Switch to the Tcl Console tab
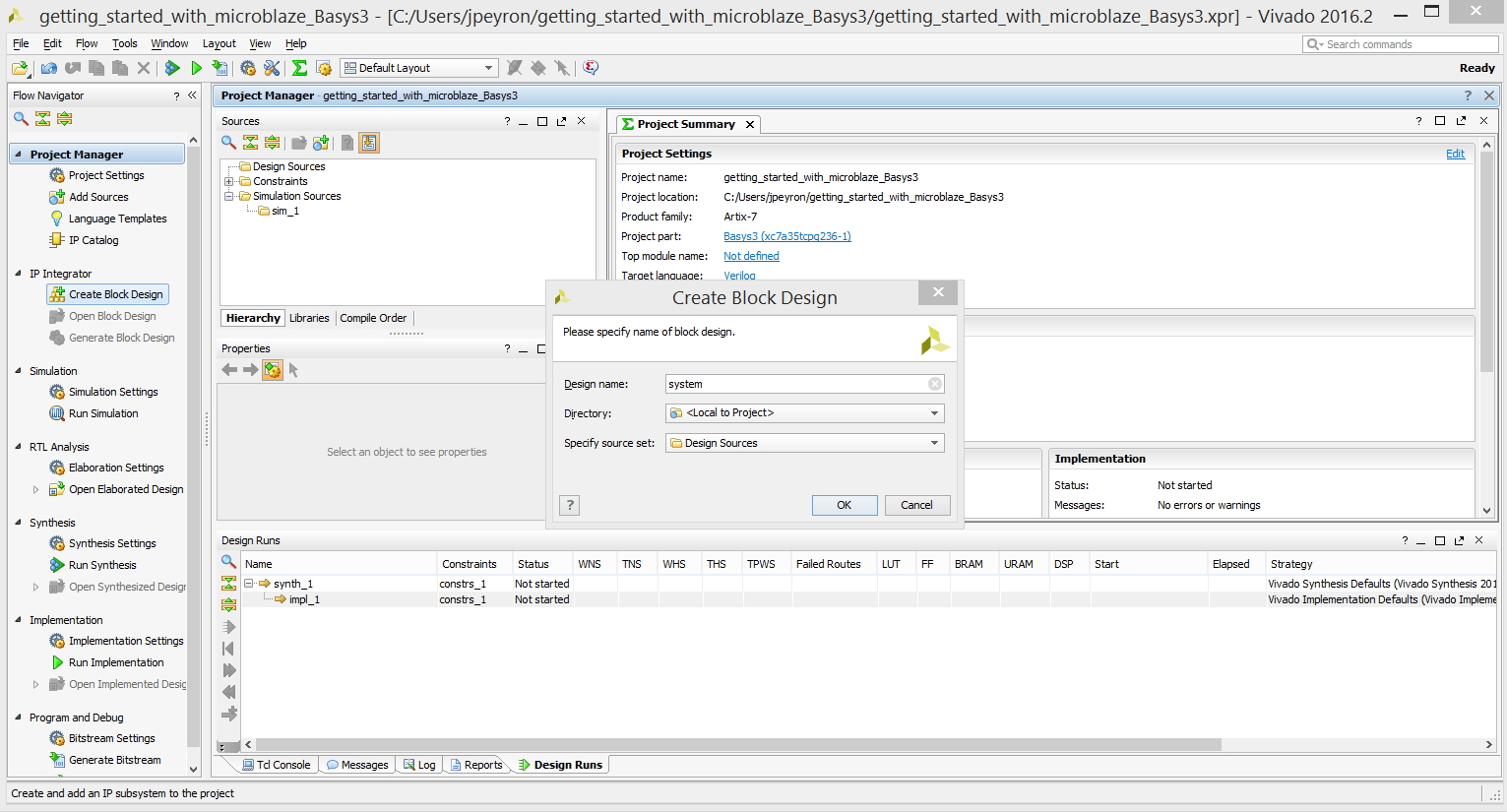This screenshot has width=1507, height=812. (277, 765)
